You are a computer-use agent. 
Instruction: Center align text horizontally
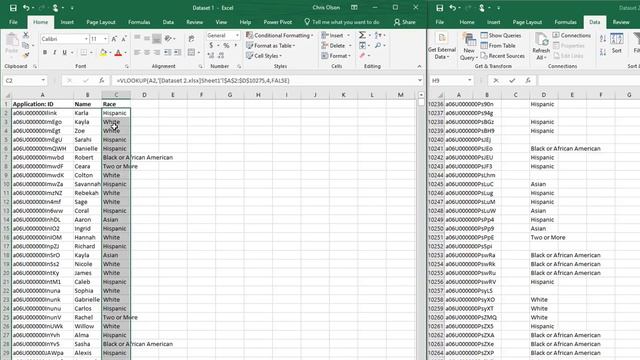pos(147,52)
